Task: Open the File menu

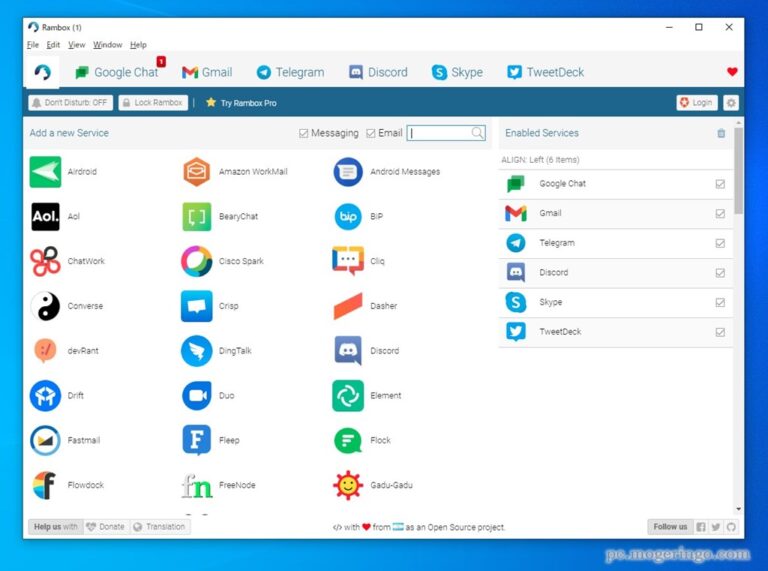Action: click(x=33, y=45)
